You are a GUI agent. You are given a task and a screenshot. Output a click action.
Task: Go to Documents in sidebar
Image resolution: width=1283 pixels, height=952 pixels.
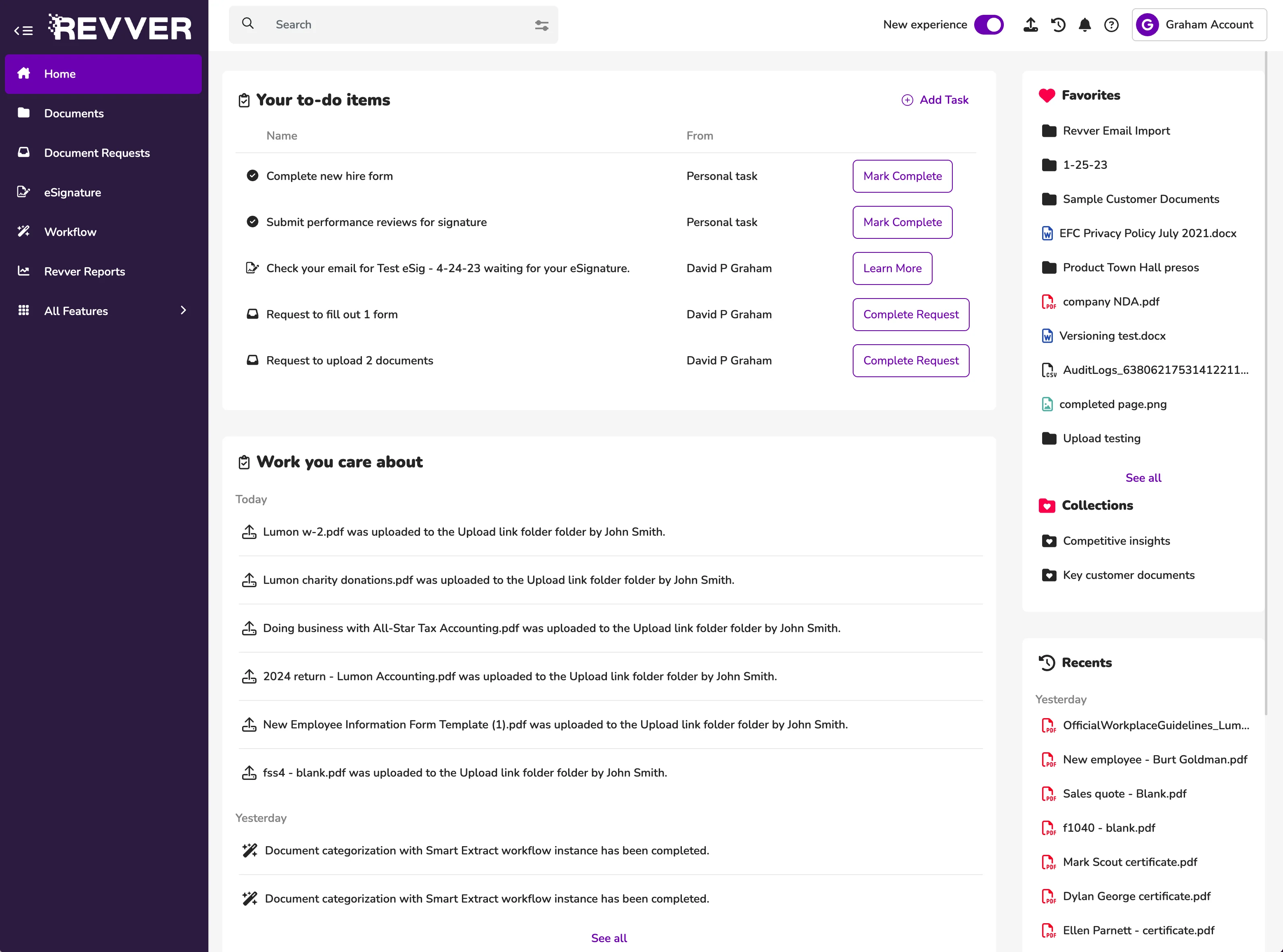tap(74, 114)
